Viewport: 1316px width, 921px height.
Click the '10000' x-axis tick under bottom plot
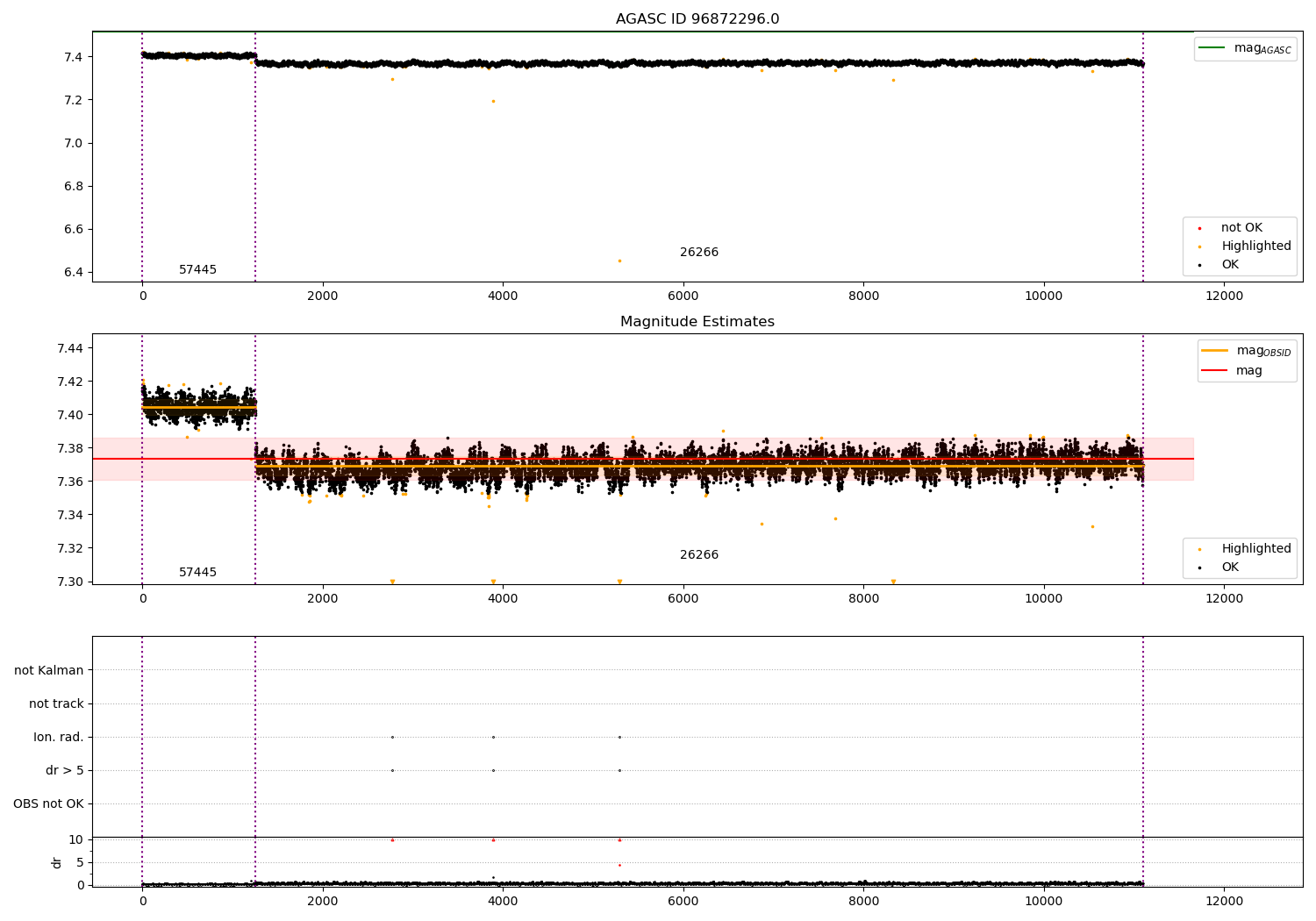pos(1044,901)
